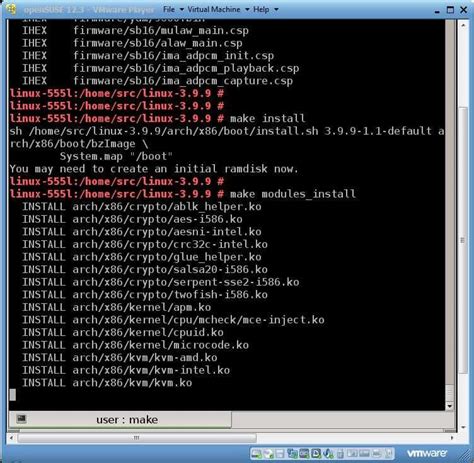The image size is (474, 463).
Task: Click the 'arch/x86/crypto/ablk_helper.ko' line
Action: pyautogui.click(x=167, y=207)
